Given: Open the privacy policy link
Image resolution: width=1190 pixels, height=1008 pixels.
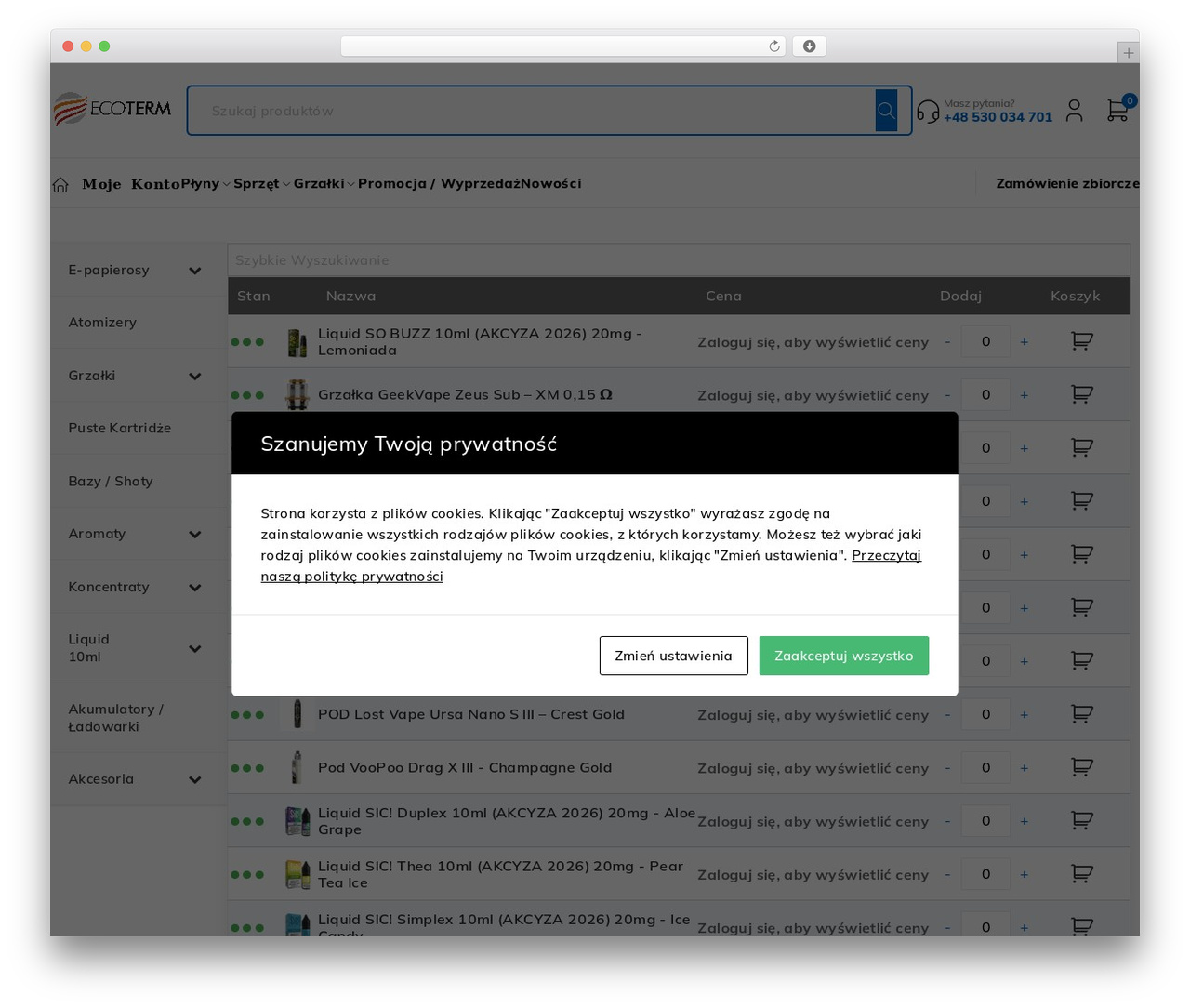Looking at the screenshot, I should pyautogui.click(x=590, y=565).
